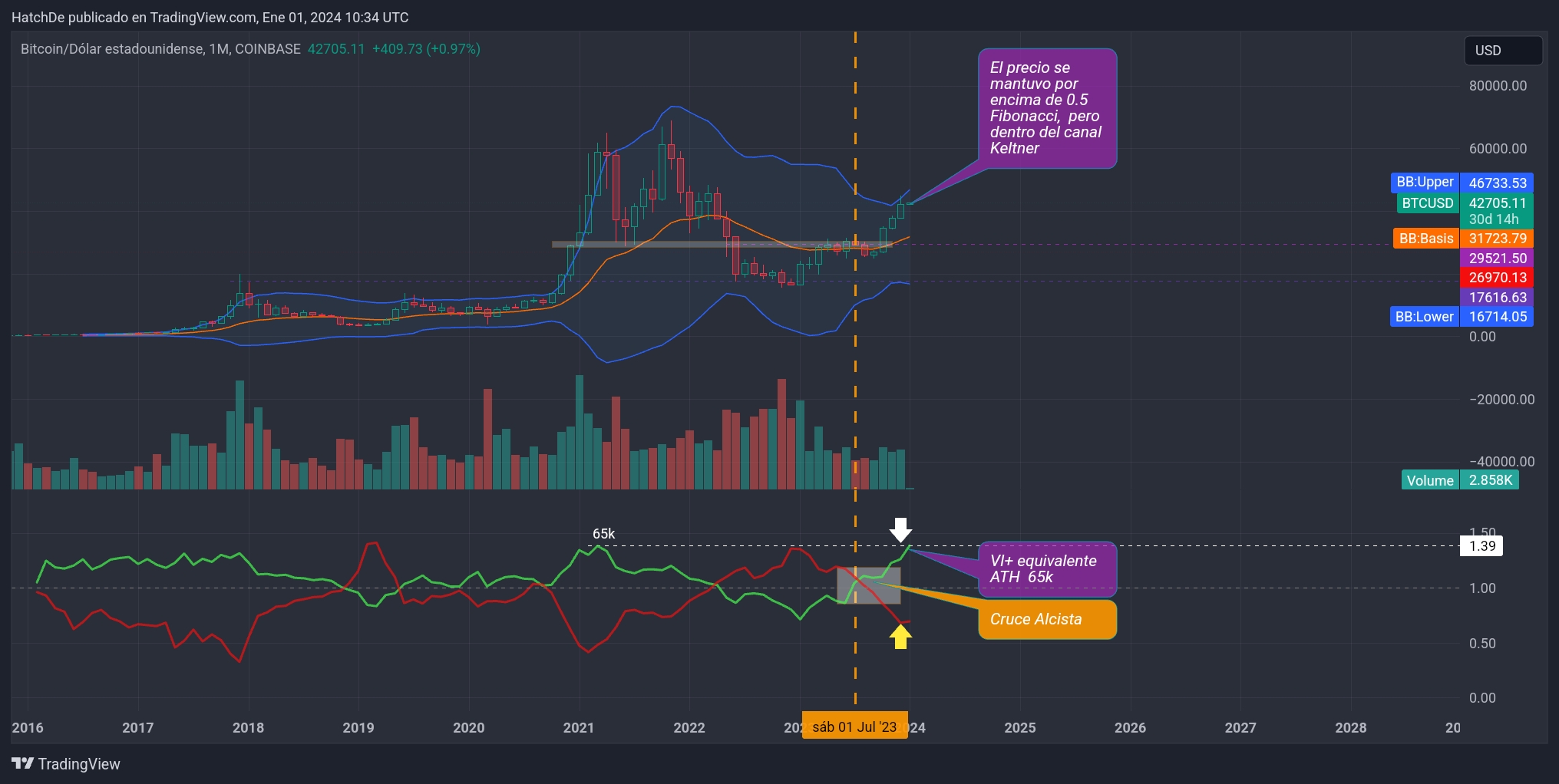Click the teal BTCUSD ticker label

click(x=1428, y=203)
